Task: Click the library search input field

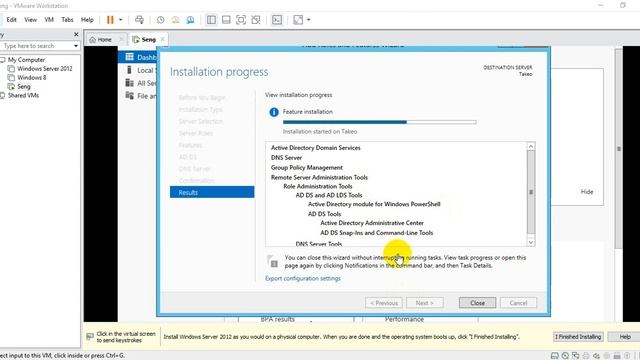Action: 36,46
